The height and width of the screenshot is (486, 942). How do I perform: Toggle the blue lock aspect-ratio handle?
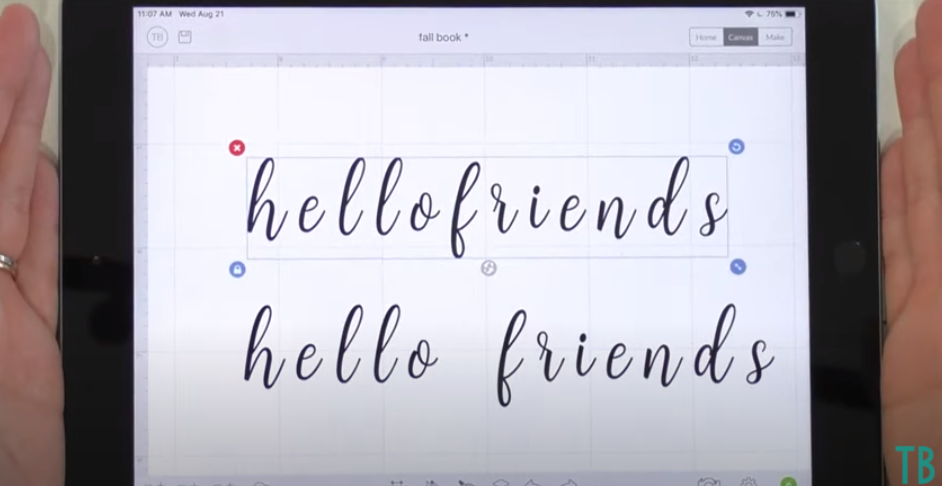[x=237, y=270]
